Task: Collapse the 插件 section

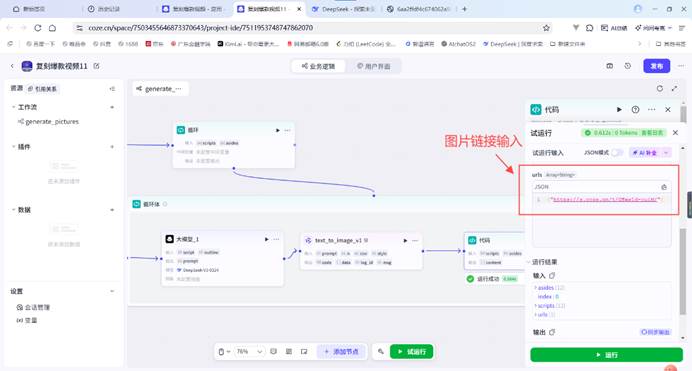Action: point(13,146)
